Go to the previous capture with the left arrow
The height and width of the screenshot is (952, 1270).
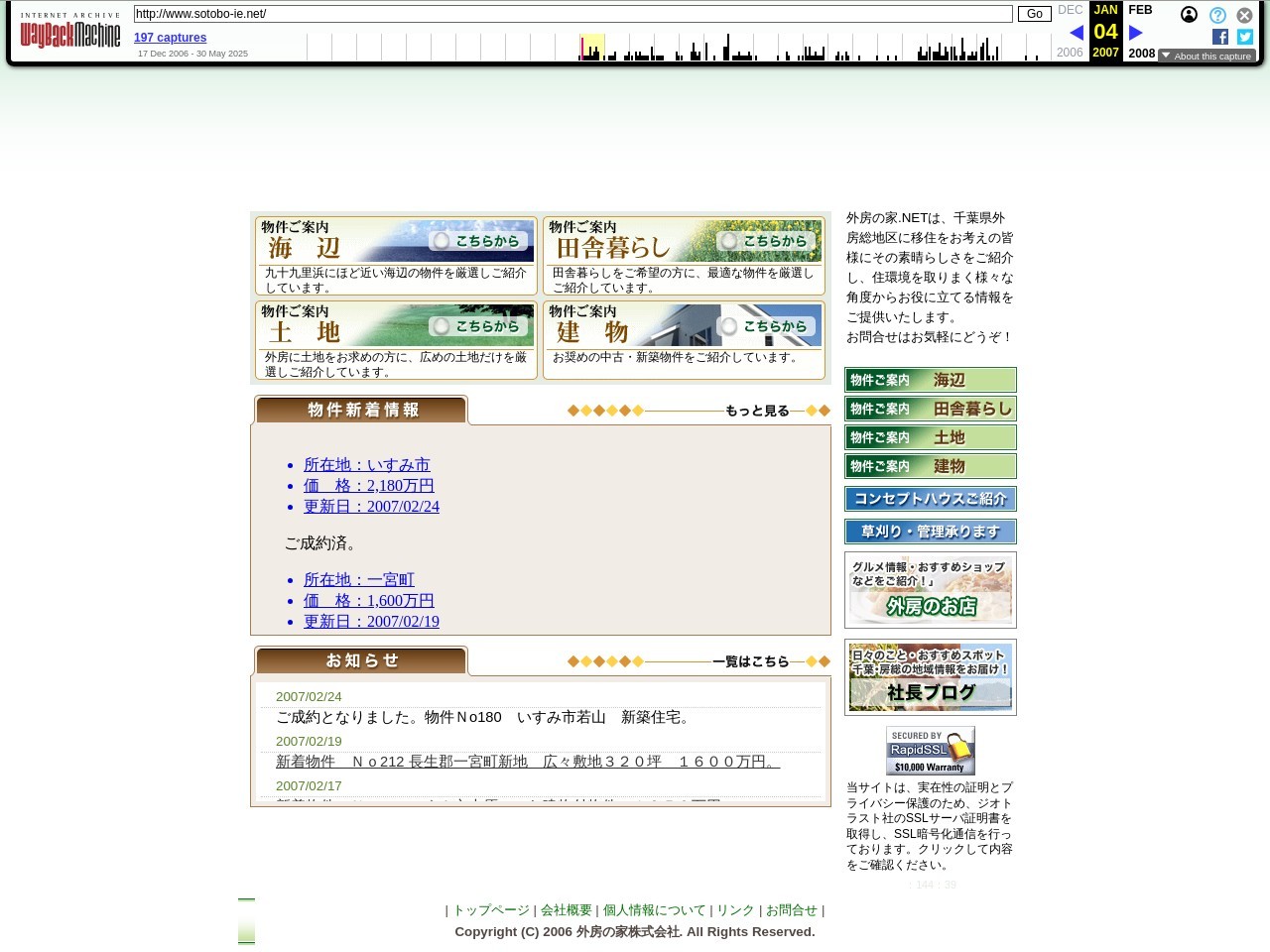click(x=1076, y=33)
